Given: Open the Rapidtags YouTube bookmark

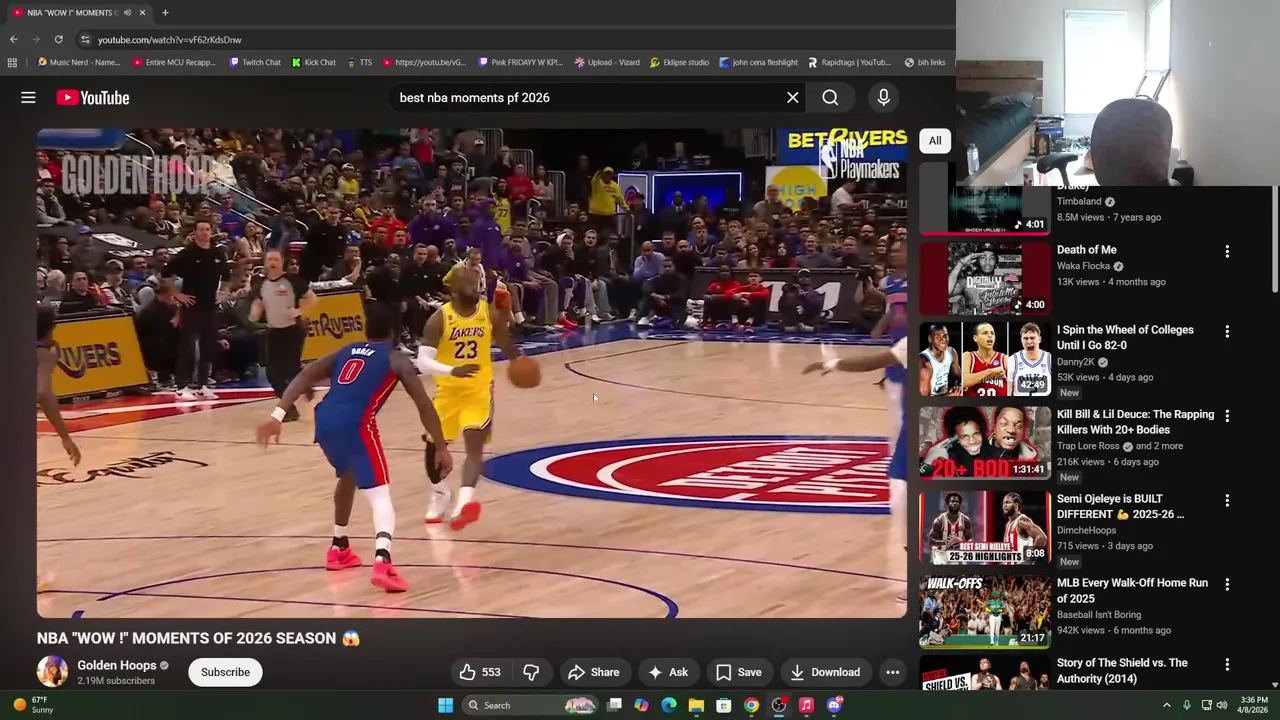Looking at the screenshot, I should (x=848, y=62).
